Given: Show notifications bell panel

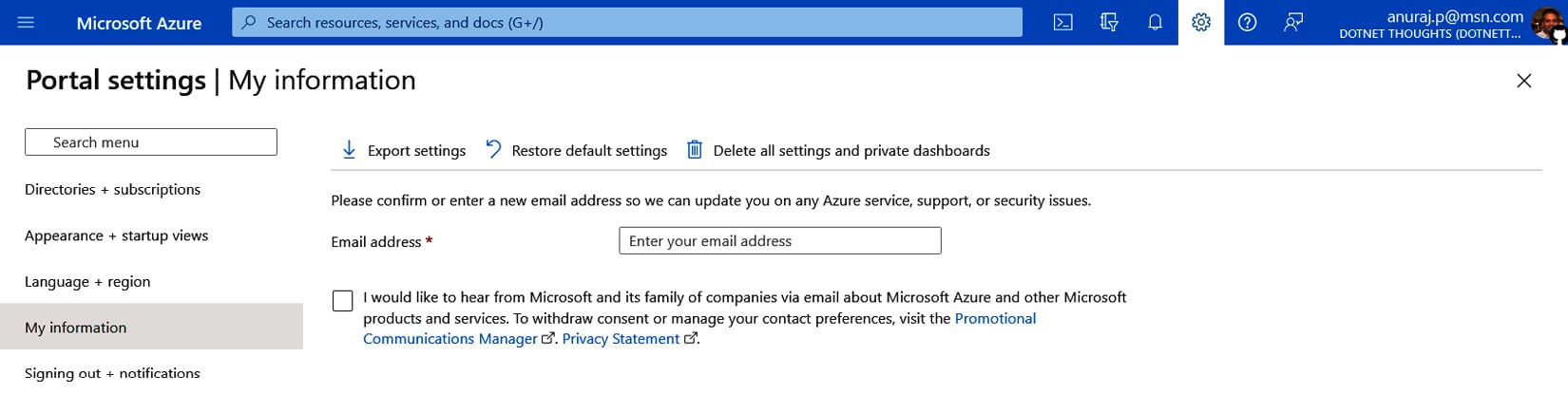Looking at the screenshot, I should [1155, 22].
